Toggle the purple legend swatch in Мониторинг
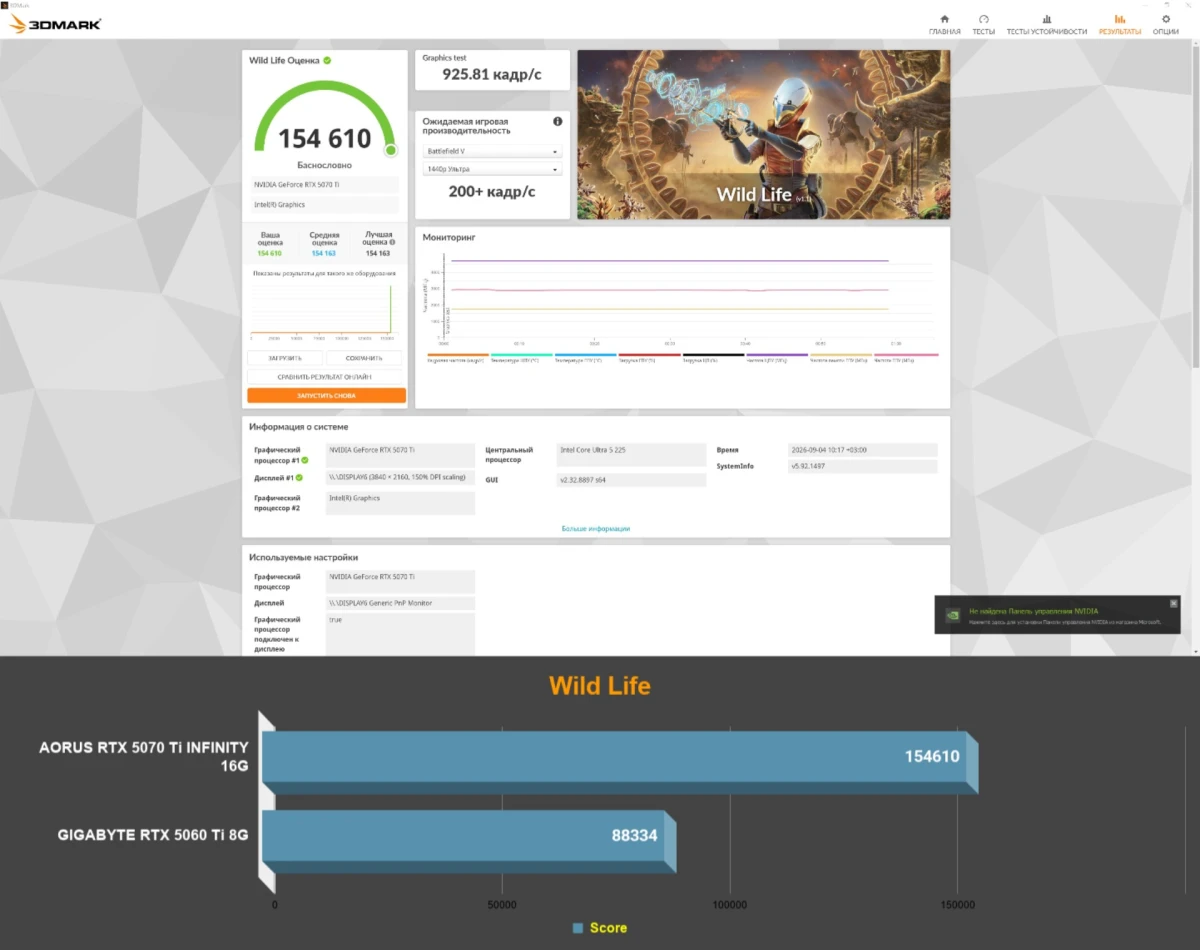This screenshot has height=950, width=1200. point(777,355)
